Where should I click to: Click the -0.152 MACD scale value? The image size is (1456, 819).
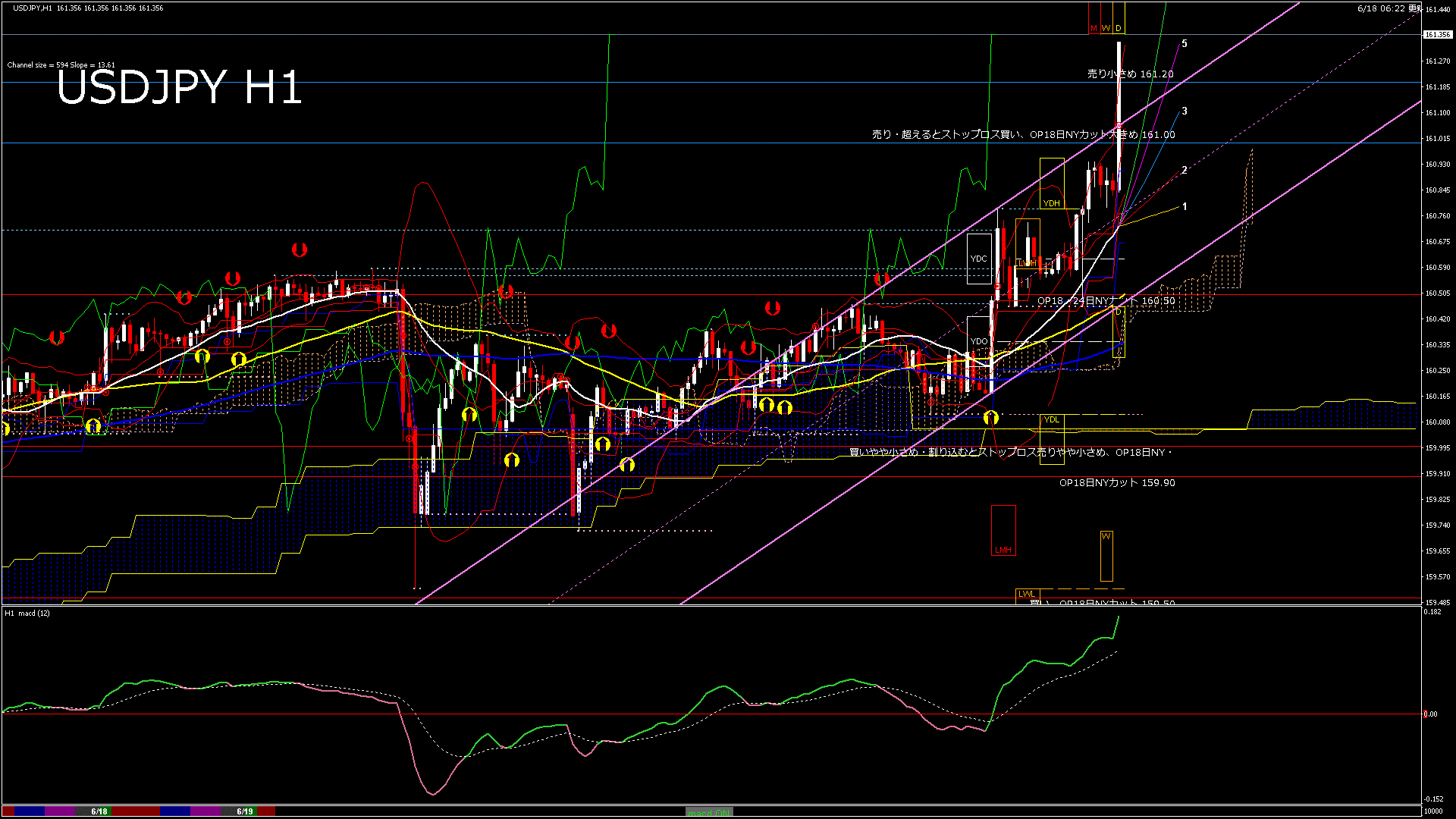[x=1434, y=799]
